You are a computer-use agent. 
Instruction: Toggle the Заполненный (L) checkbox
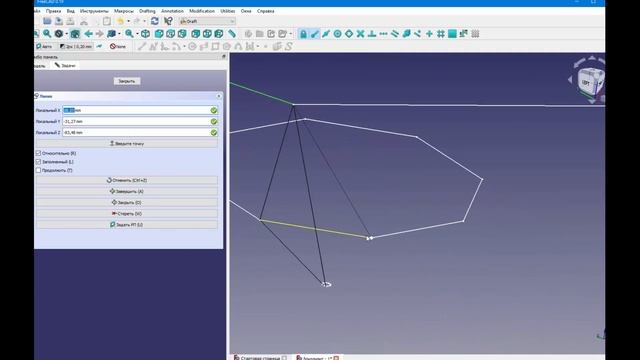point(38,162)
